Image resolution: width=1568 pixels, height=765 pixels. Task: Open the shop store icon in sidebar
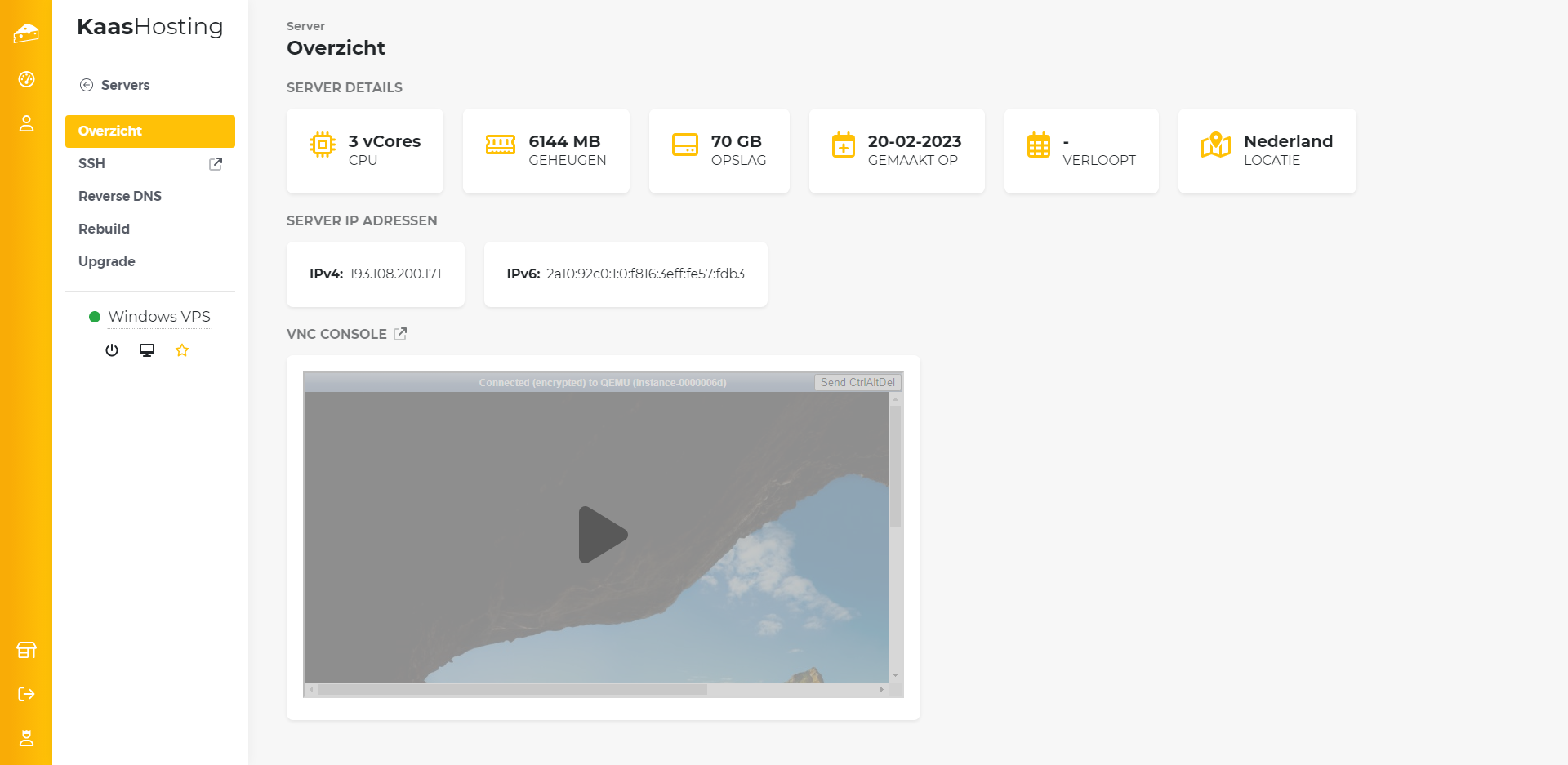pyautogui.click(x=26, y=650)
